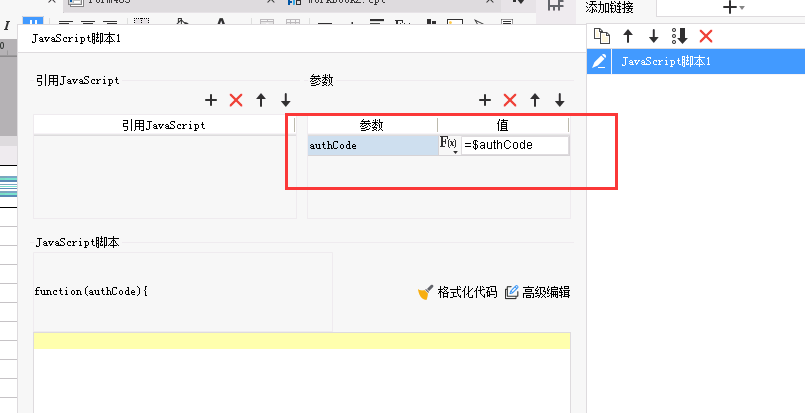Open the F(x) value type dropdown
The width and height of the screenshot is (805, 413).
tap(449, 145)
